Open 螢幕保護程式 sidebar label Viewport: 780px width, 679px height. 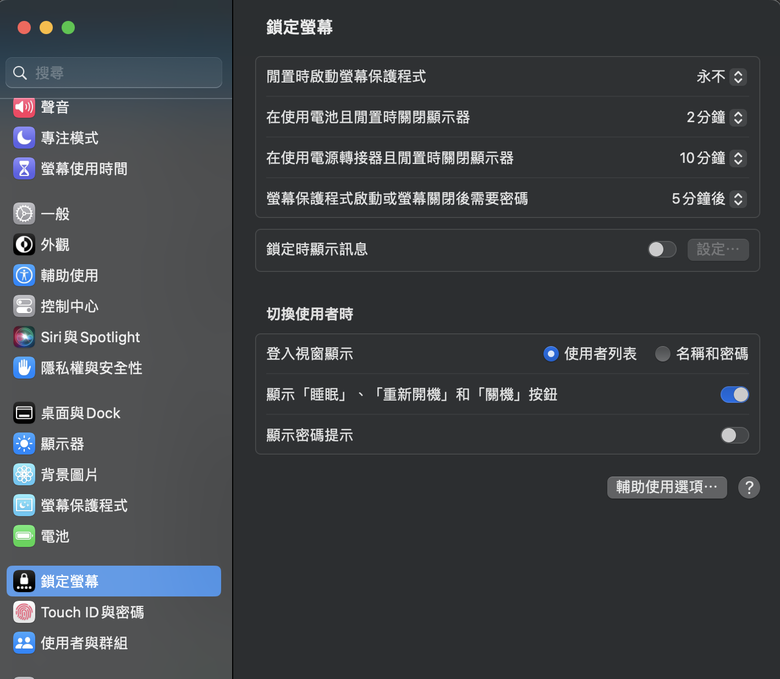(84, 505)
